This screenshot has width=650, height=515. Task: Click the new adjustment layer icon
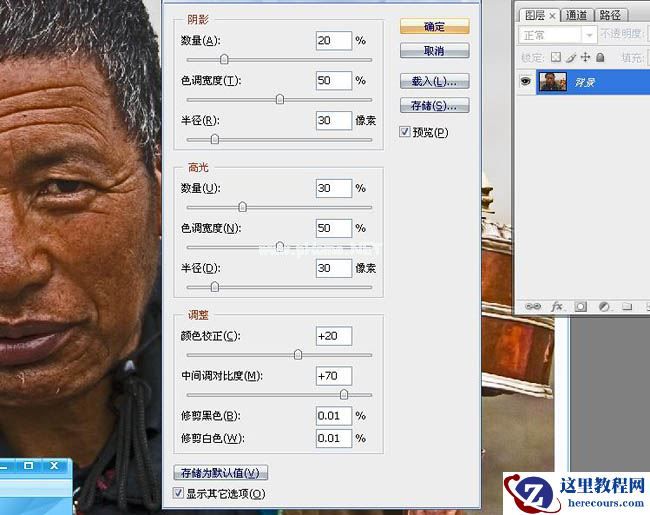(604, 306)
